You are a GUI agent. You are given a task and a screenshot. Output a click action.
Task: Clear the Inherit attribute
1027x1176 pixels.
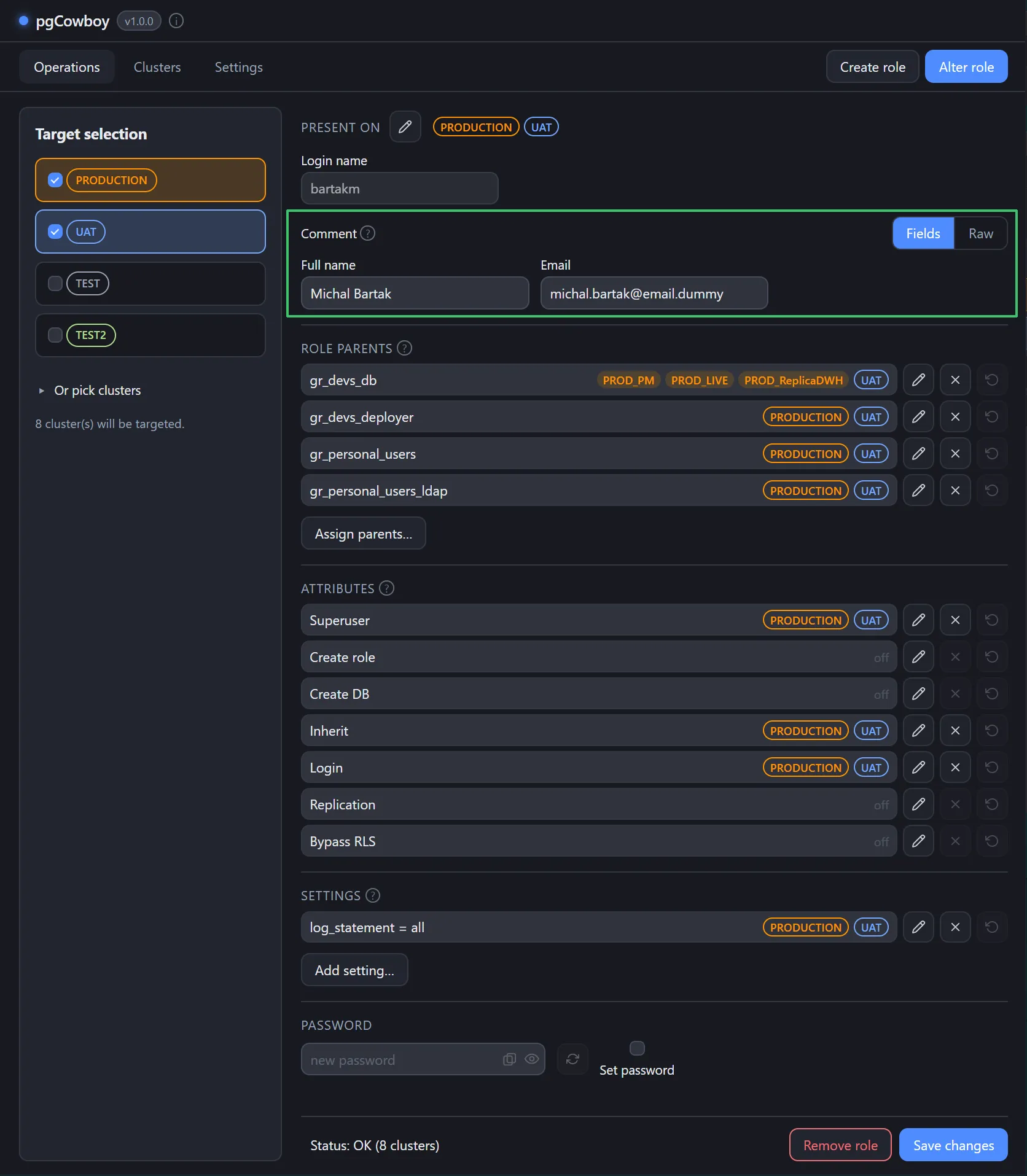coord(955,731)
